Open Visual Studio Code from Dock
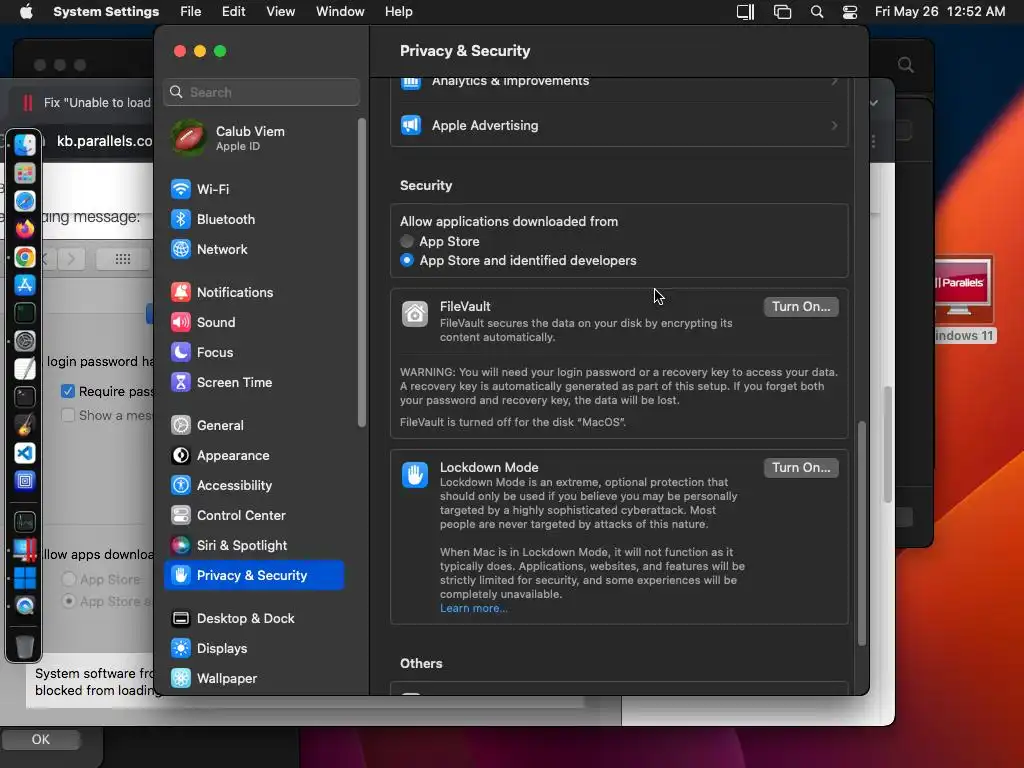 tap(25, 453)
